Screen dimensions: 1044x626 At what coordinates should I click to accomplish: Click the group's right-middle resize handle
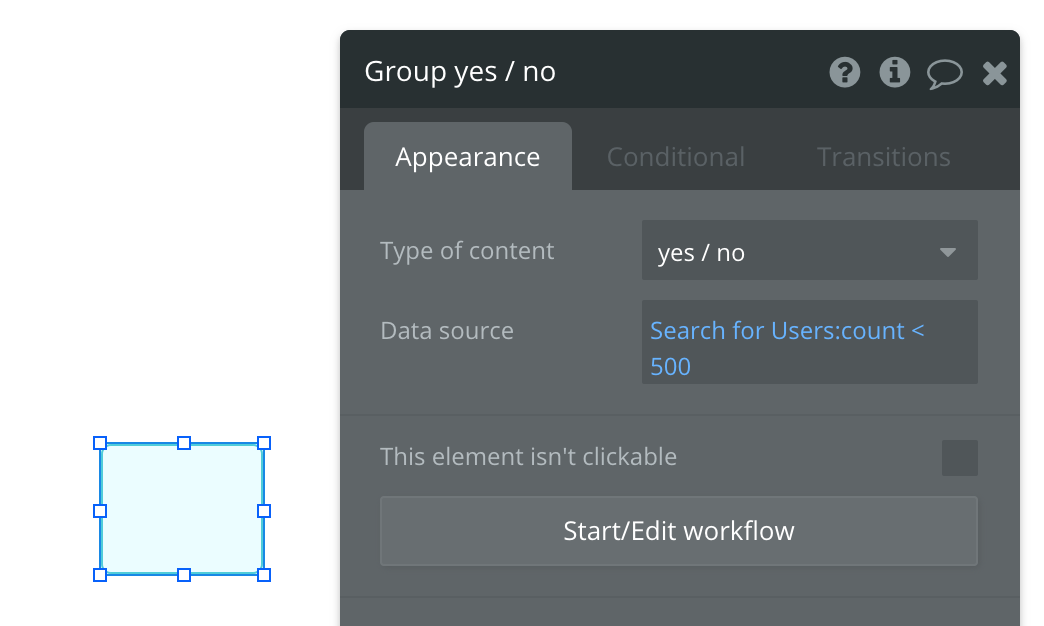point(264,511)
